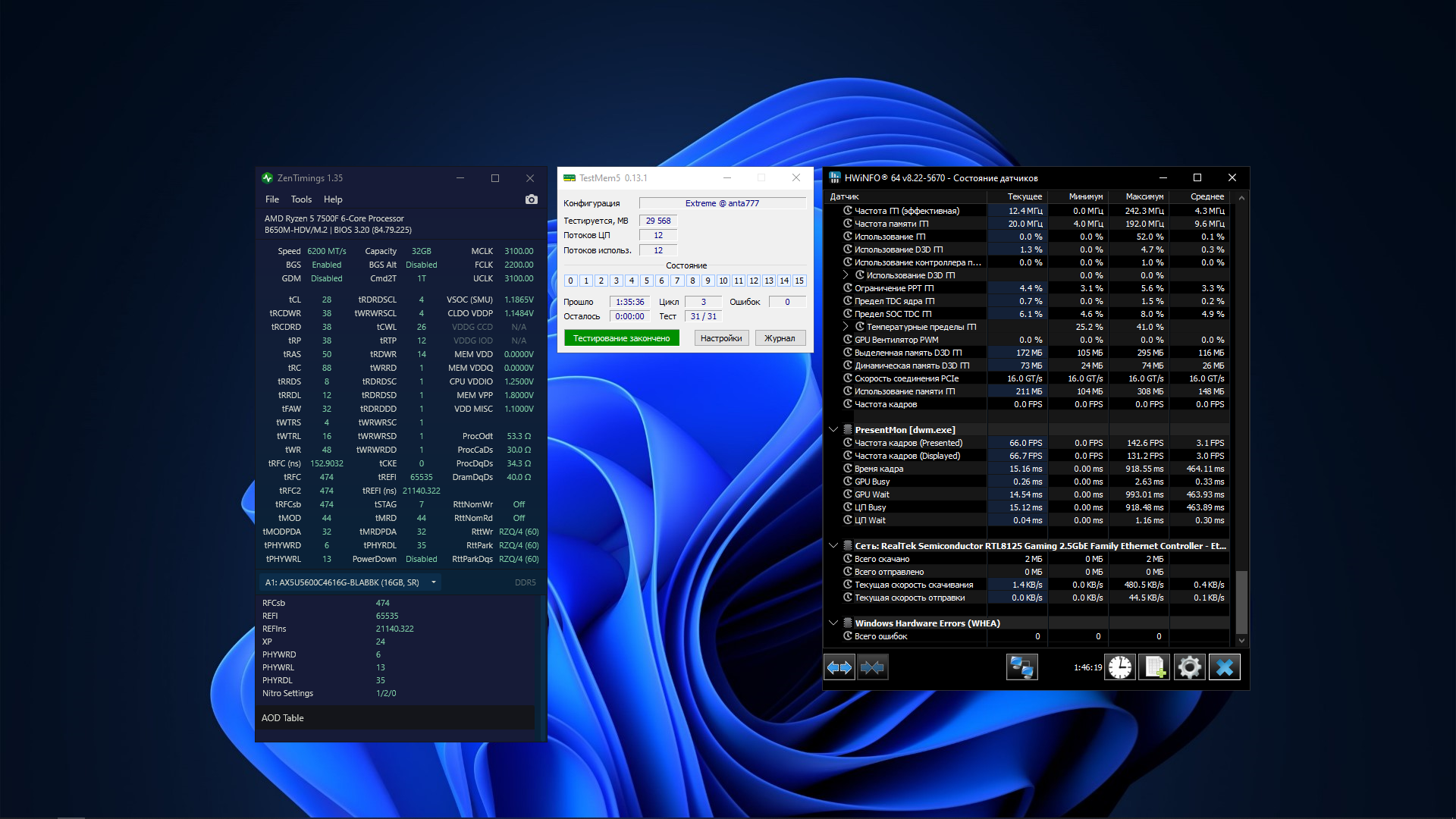Expand Температурные пределы ГП row
1456x819 pixels.
(x=846, y=327)
